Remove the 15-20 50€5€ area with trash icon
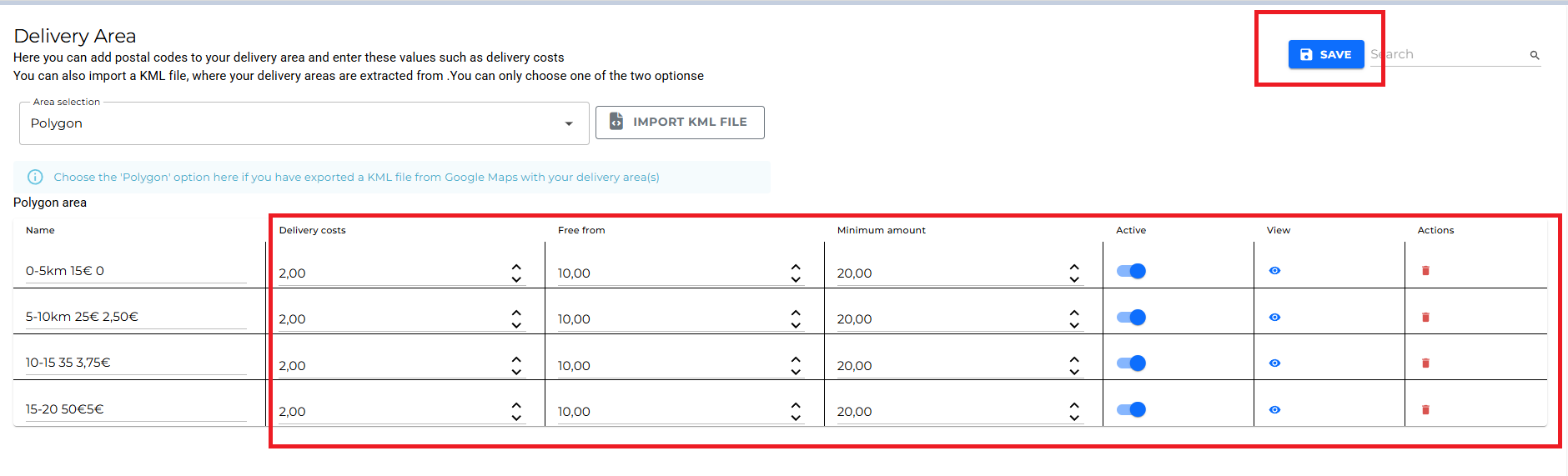Screen dimensions: 1568x476 coord(1425,410)
